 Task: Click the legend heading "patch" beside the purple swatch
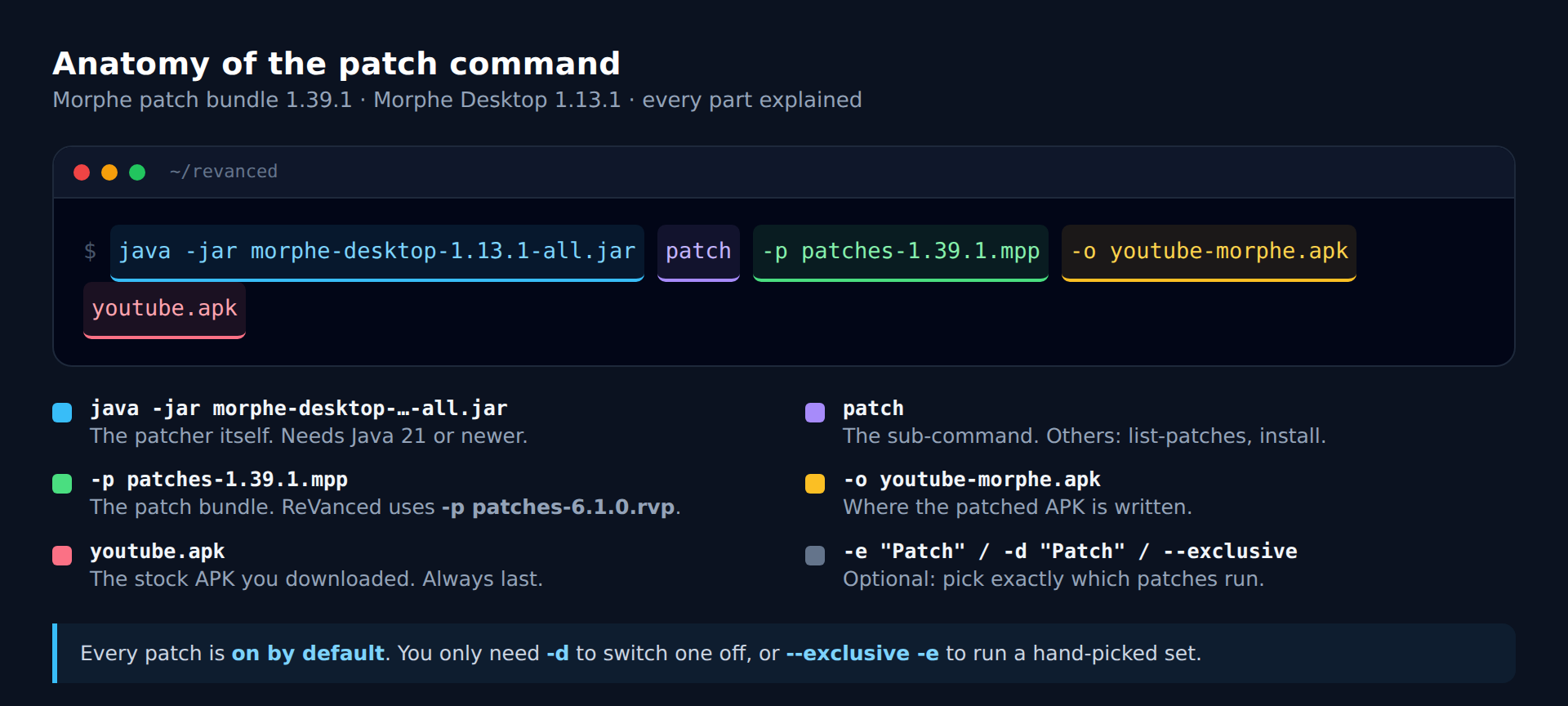[x=873, y=409]
